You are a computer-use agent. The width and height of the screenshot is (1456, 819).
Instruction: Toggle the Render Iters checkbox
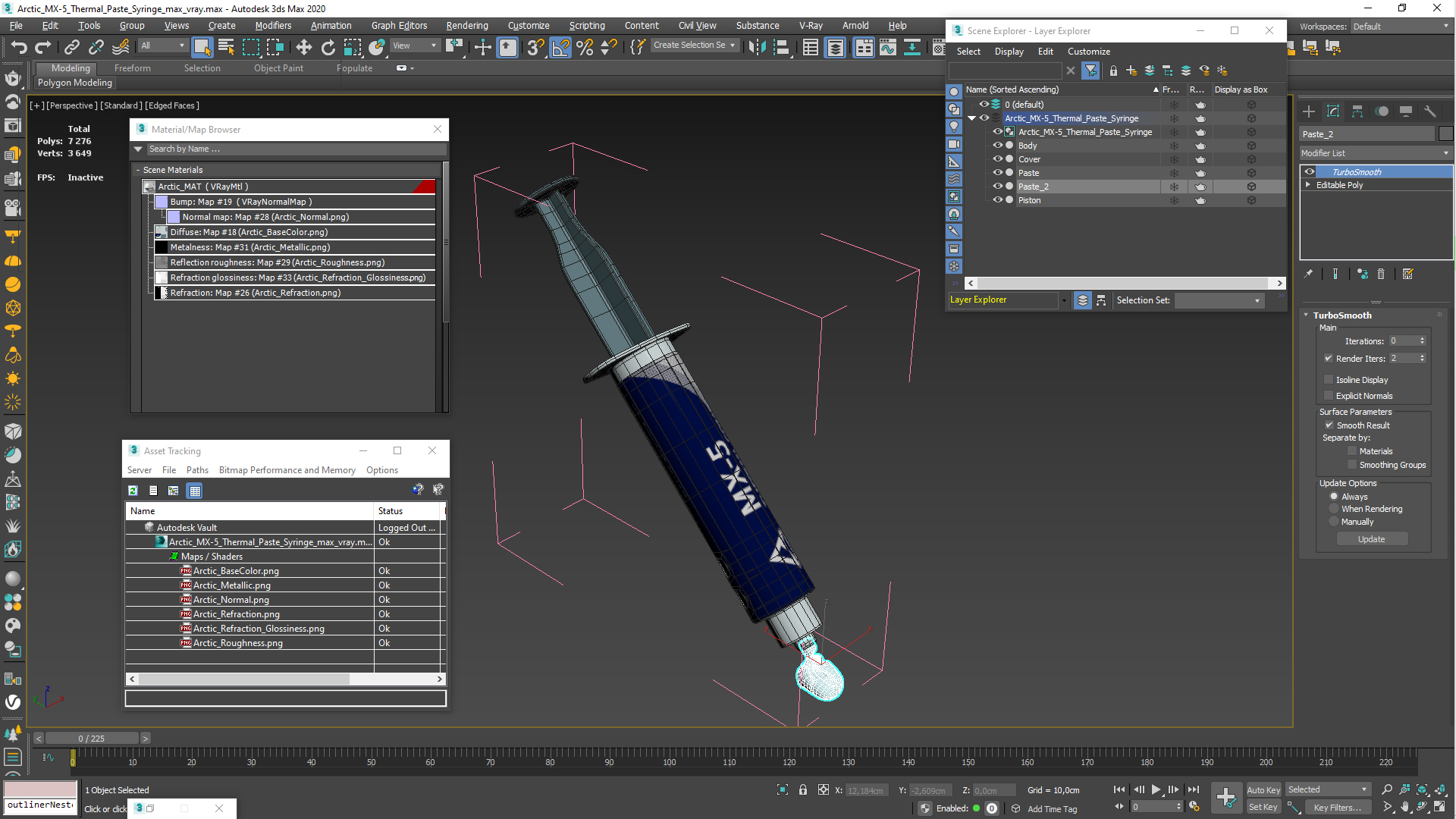click(1329, 359)
